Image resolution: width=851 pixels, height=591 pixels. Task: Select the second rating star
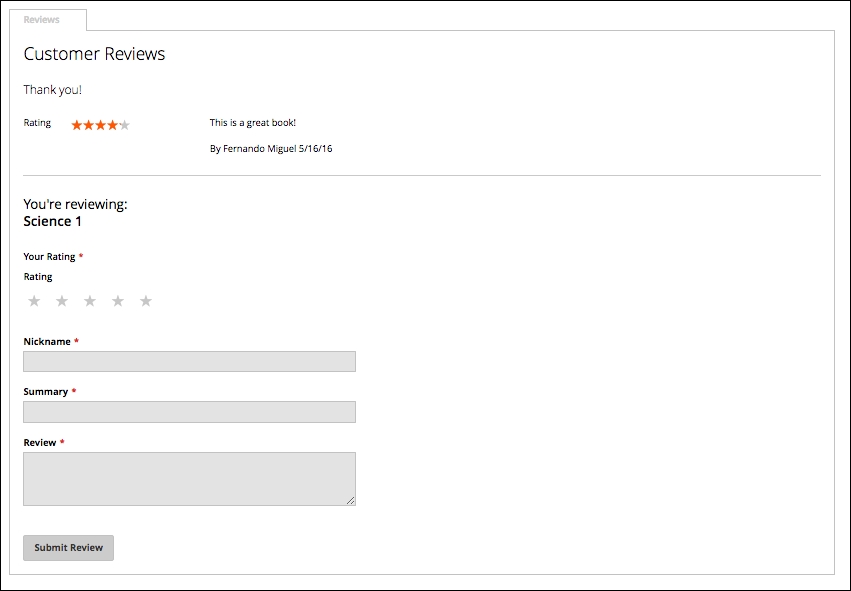coord(62,301)
